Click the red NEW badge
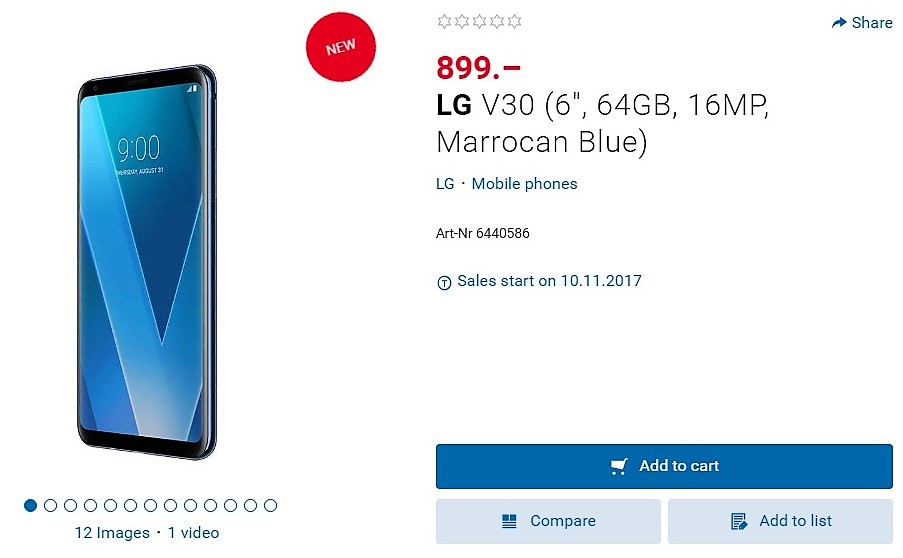 [x=340, y=47]
